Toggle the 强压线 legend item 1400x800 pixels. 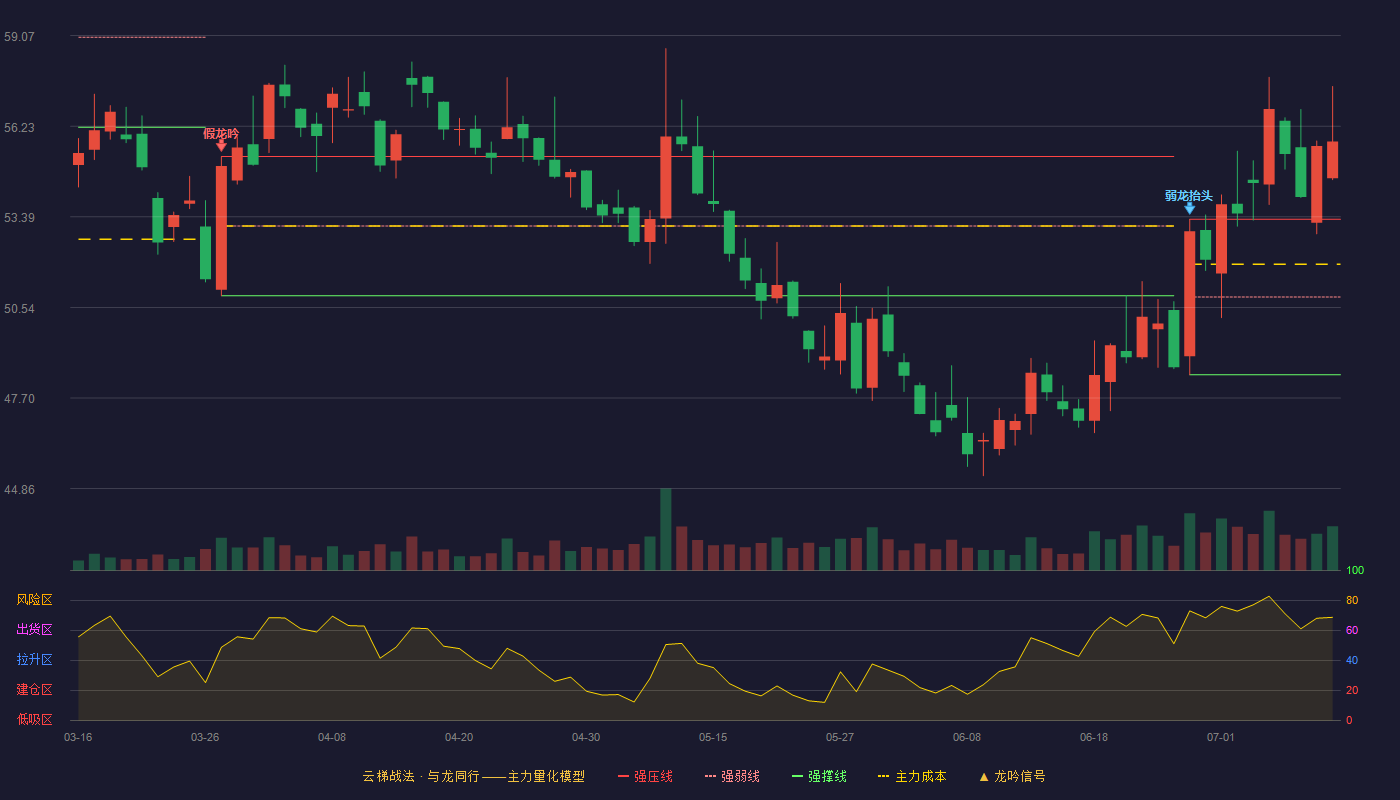click(x=645, y=776)
